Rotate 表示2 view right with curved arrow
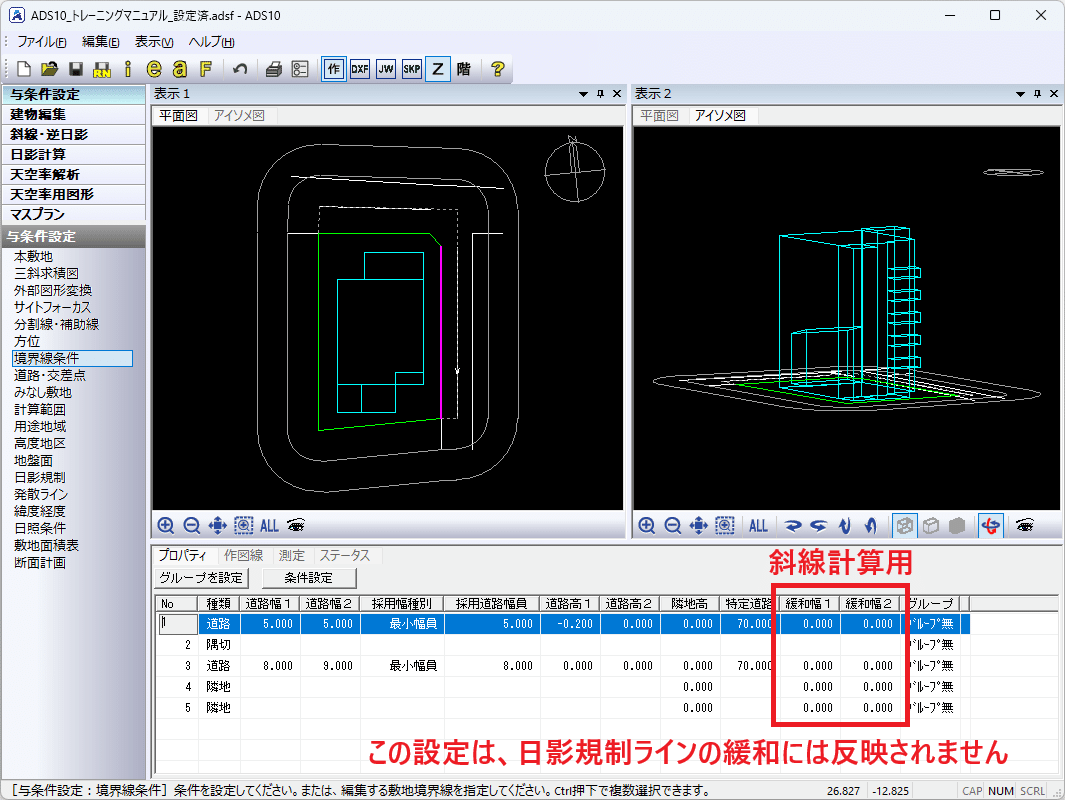Image resolution: width=1065 pixels, height=800 pixels. (793, 525)
